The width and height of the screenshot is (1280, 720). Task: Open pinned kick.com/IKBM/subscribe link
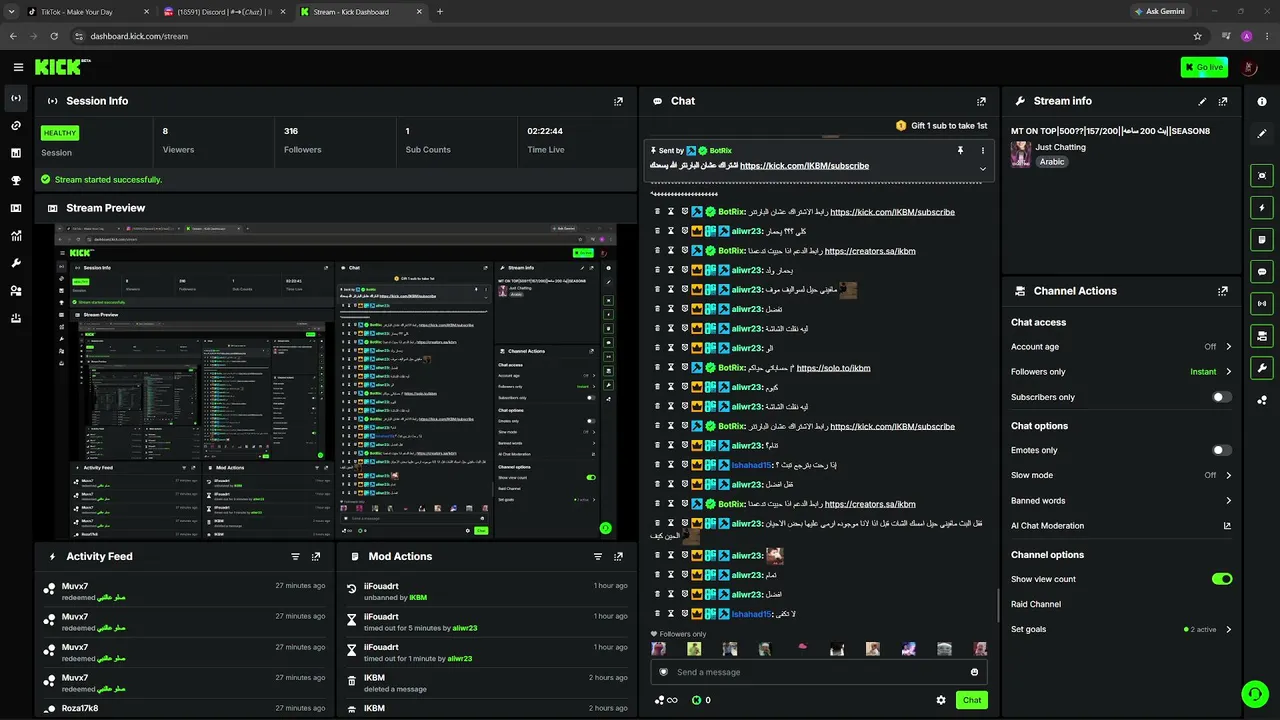point(804,166)
